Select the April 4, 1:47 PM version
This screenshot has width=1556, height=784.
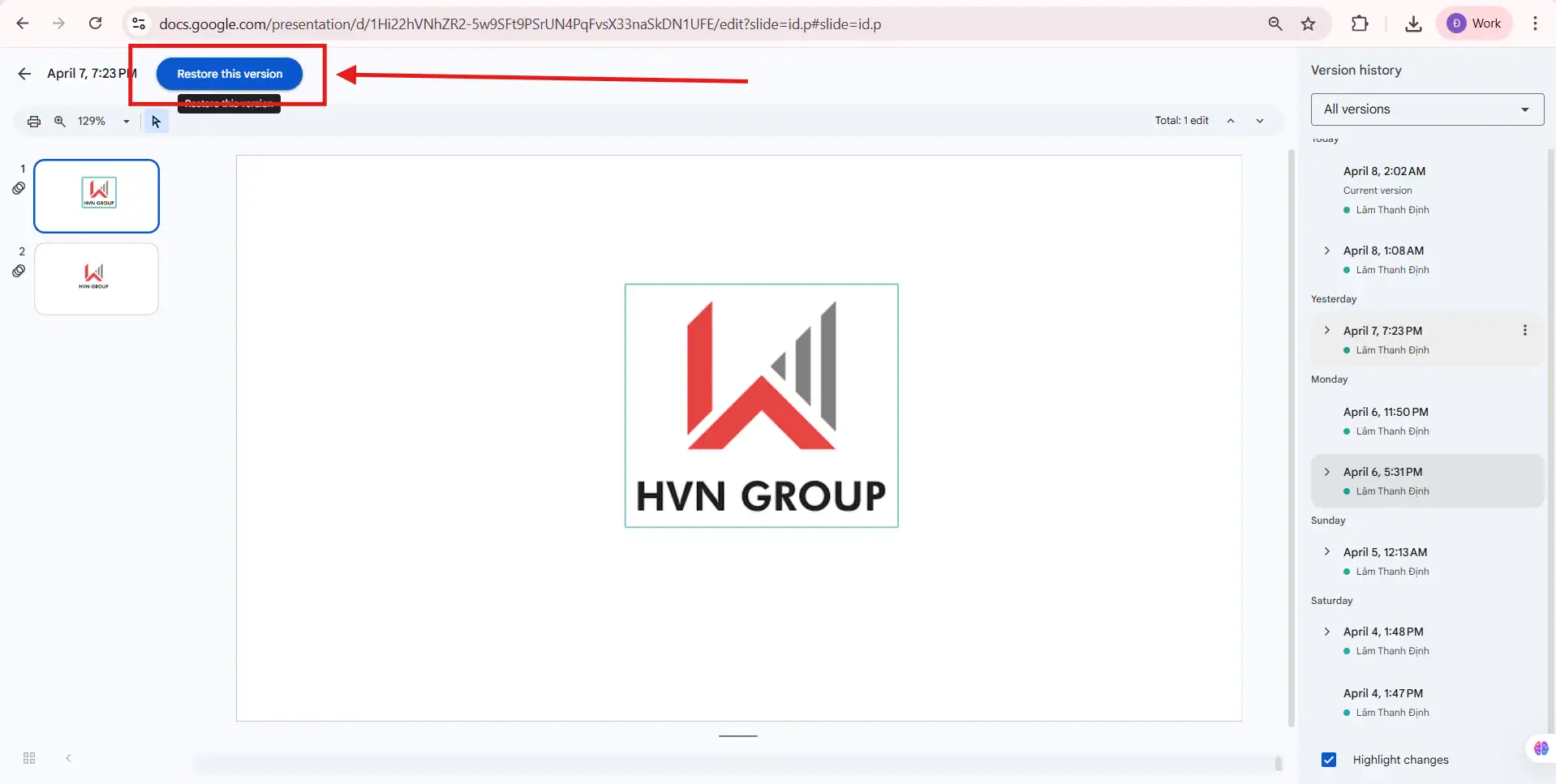tap(1382, 694)
